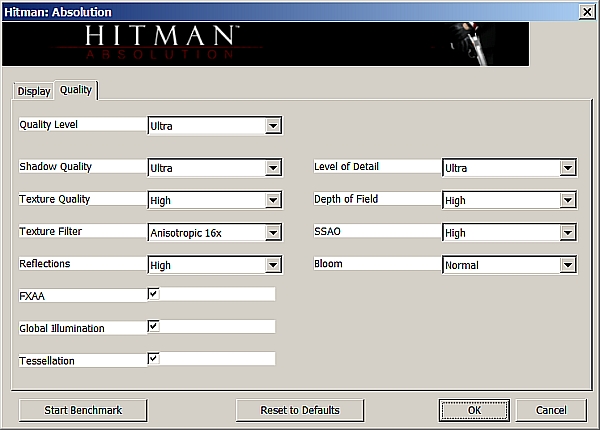Open the Quality Level dropdown

tap(214, 126)
